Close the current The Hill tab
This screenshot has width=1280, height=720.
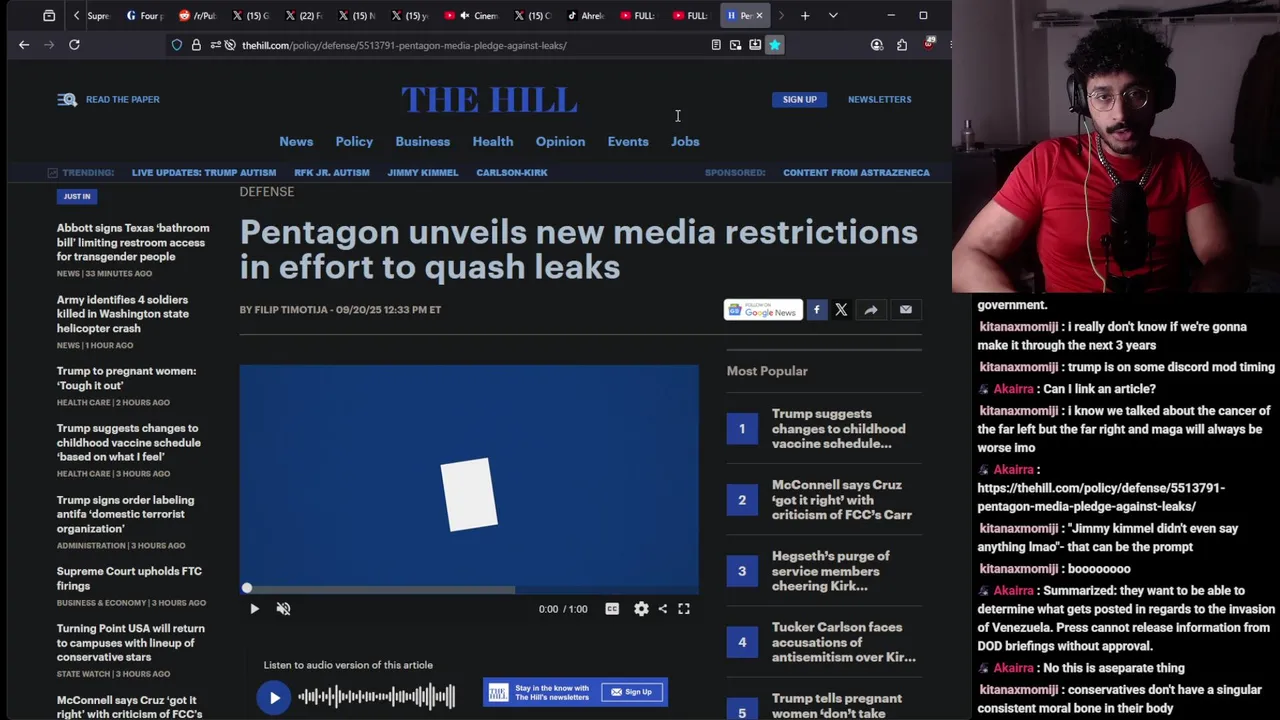(x=759, y=15)
